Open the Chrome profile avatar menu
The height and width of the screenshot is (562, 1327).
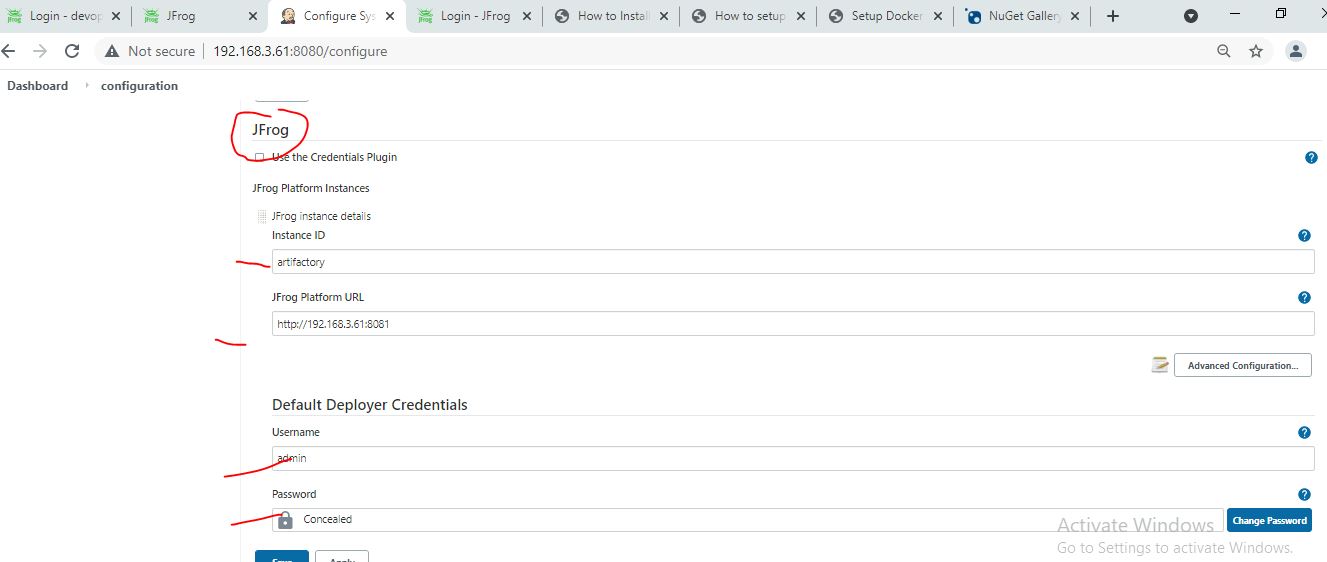(x=1296, y=51)
